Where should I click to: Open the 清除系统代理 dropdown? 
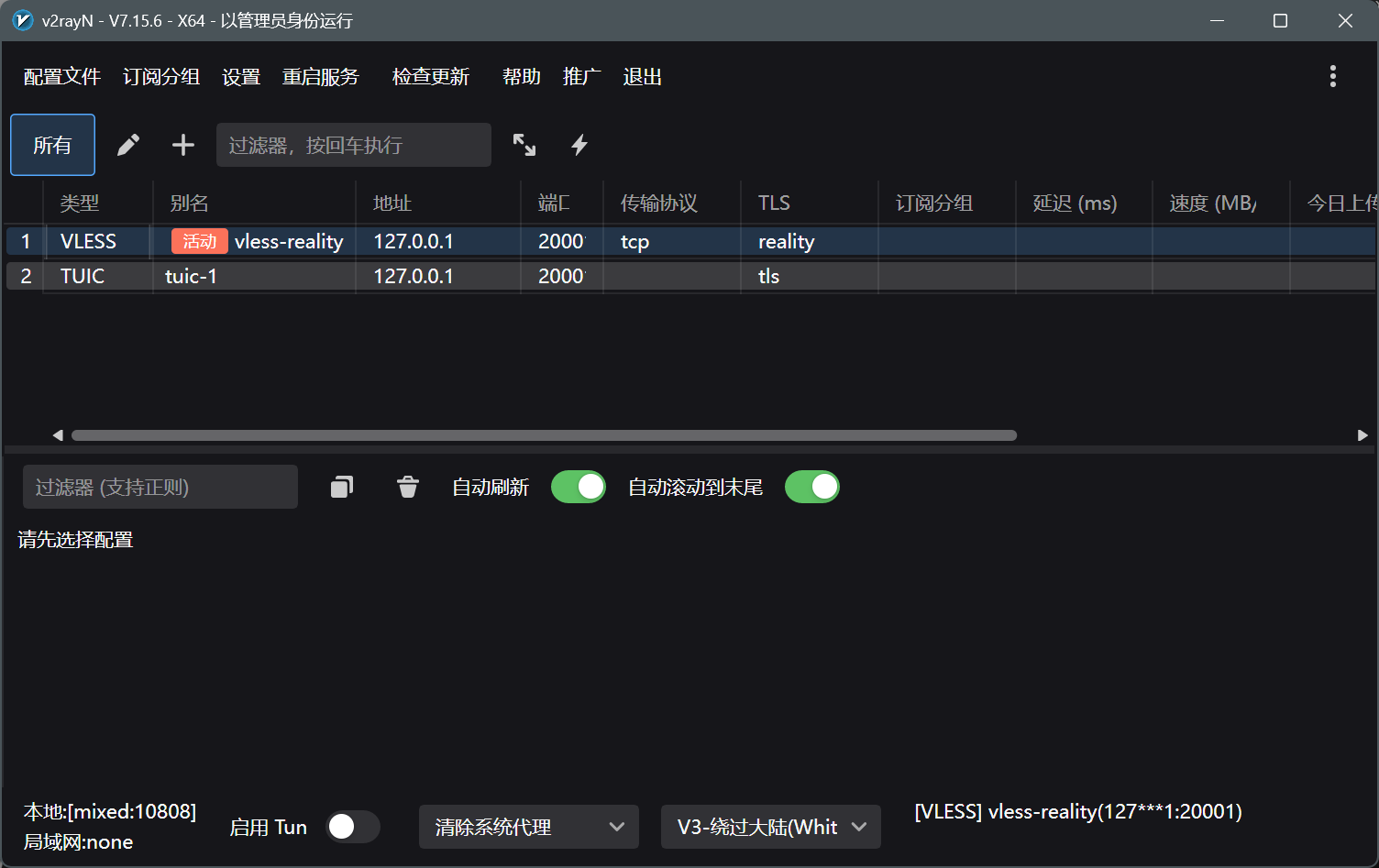(x=529, y=827)
